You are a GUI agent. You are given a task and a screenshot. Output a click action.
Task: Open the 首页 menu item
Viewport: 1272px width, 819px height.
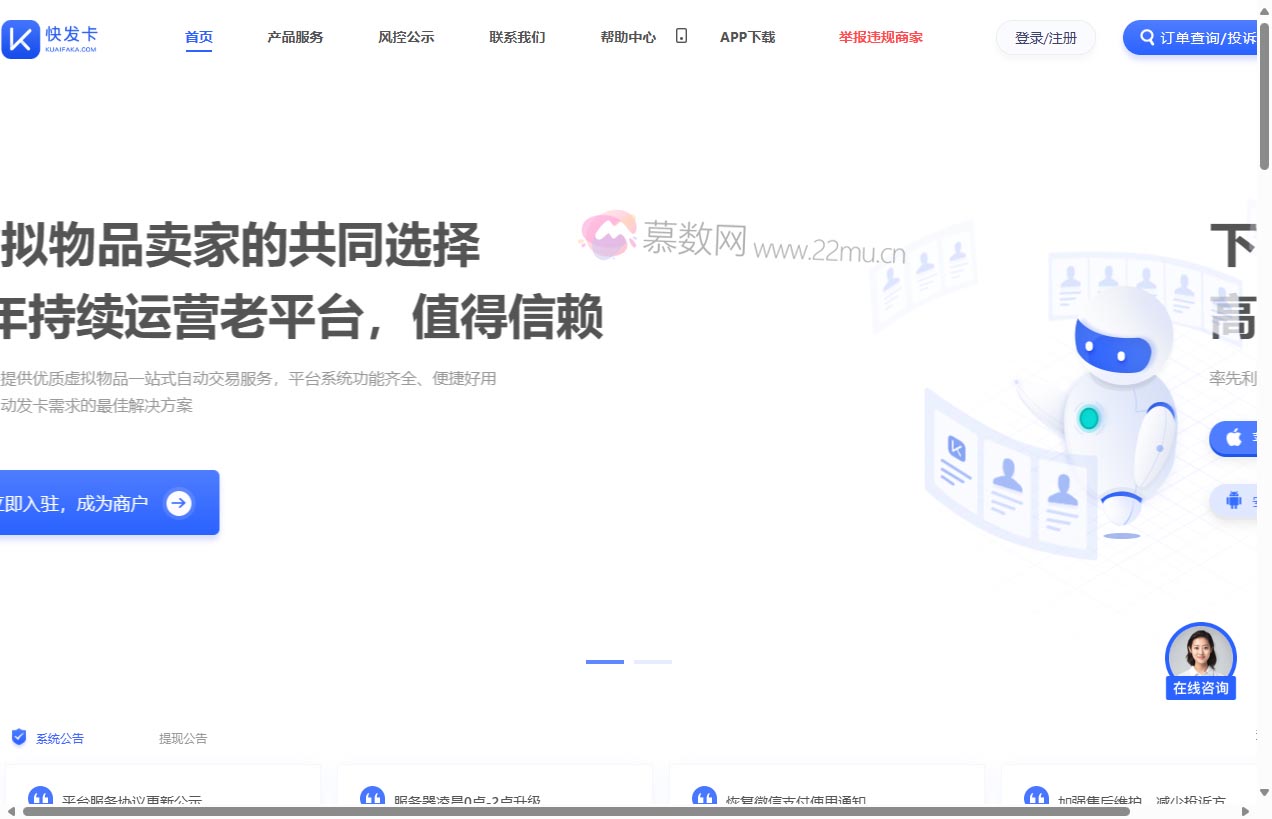[198, 36]
